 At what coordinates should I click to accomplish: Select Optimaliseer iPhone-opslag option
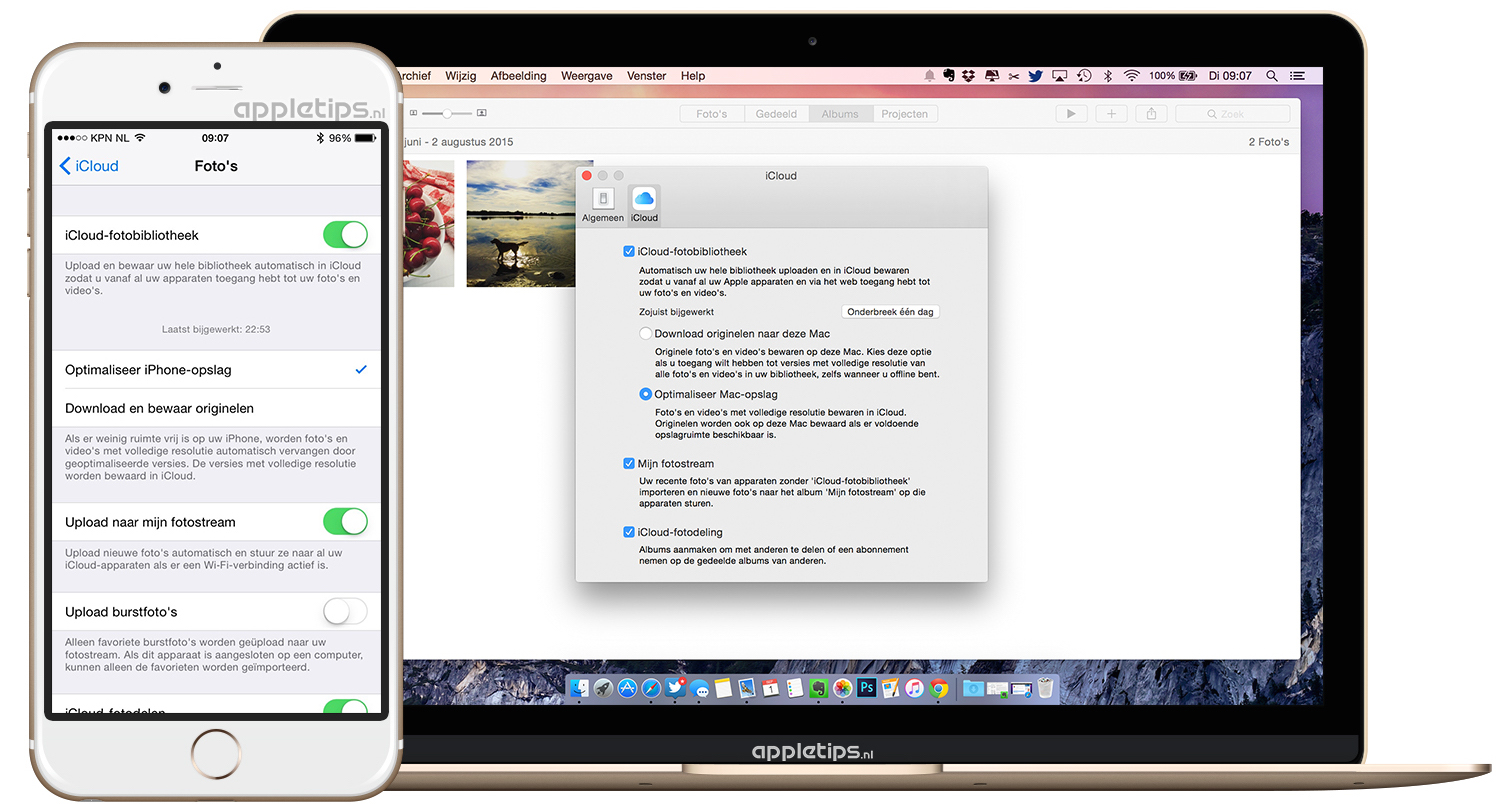(216, 370)
